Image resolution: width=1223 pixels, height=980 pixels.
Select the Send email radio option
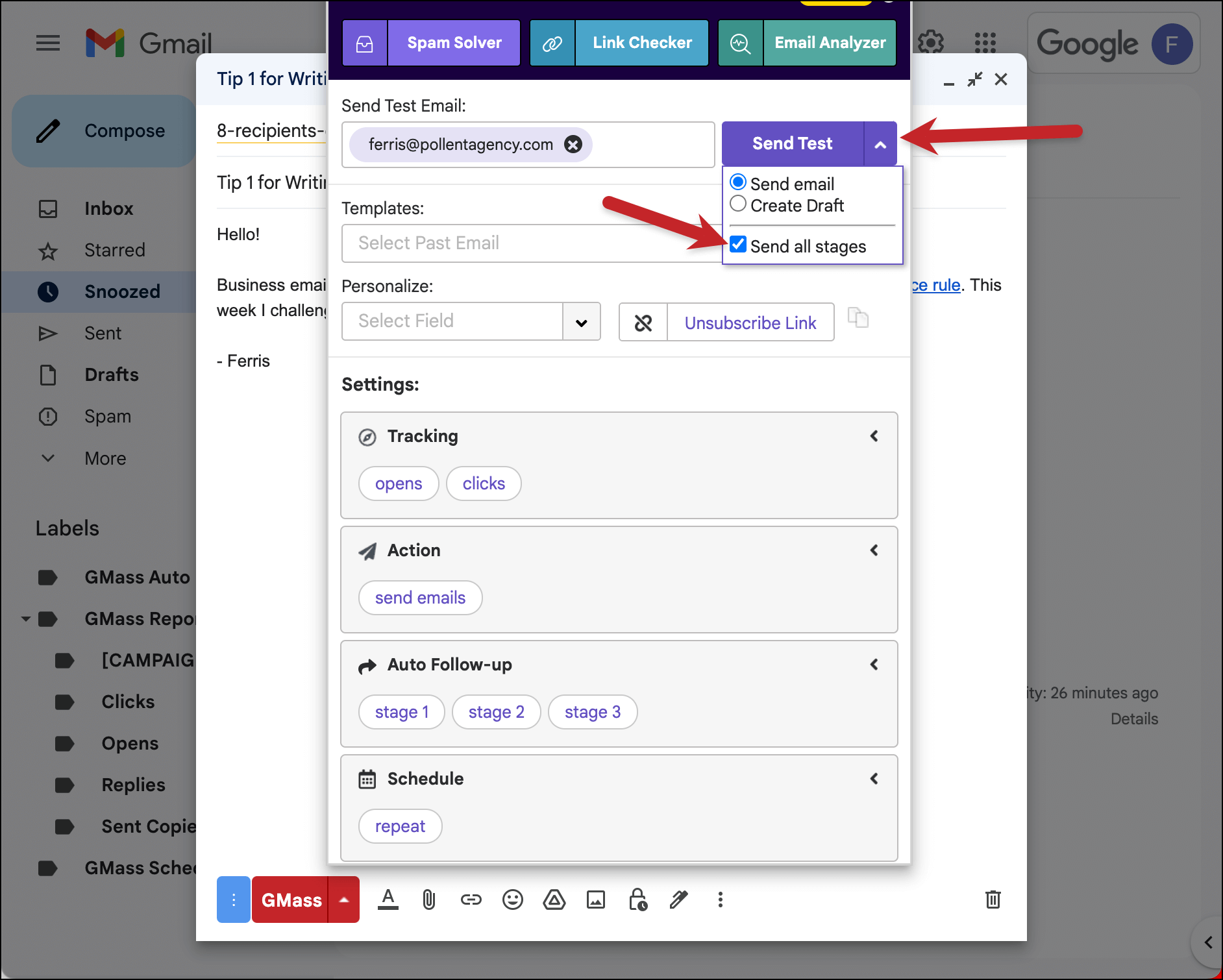(738, 182)
